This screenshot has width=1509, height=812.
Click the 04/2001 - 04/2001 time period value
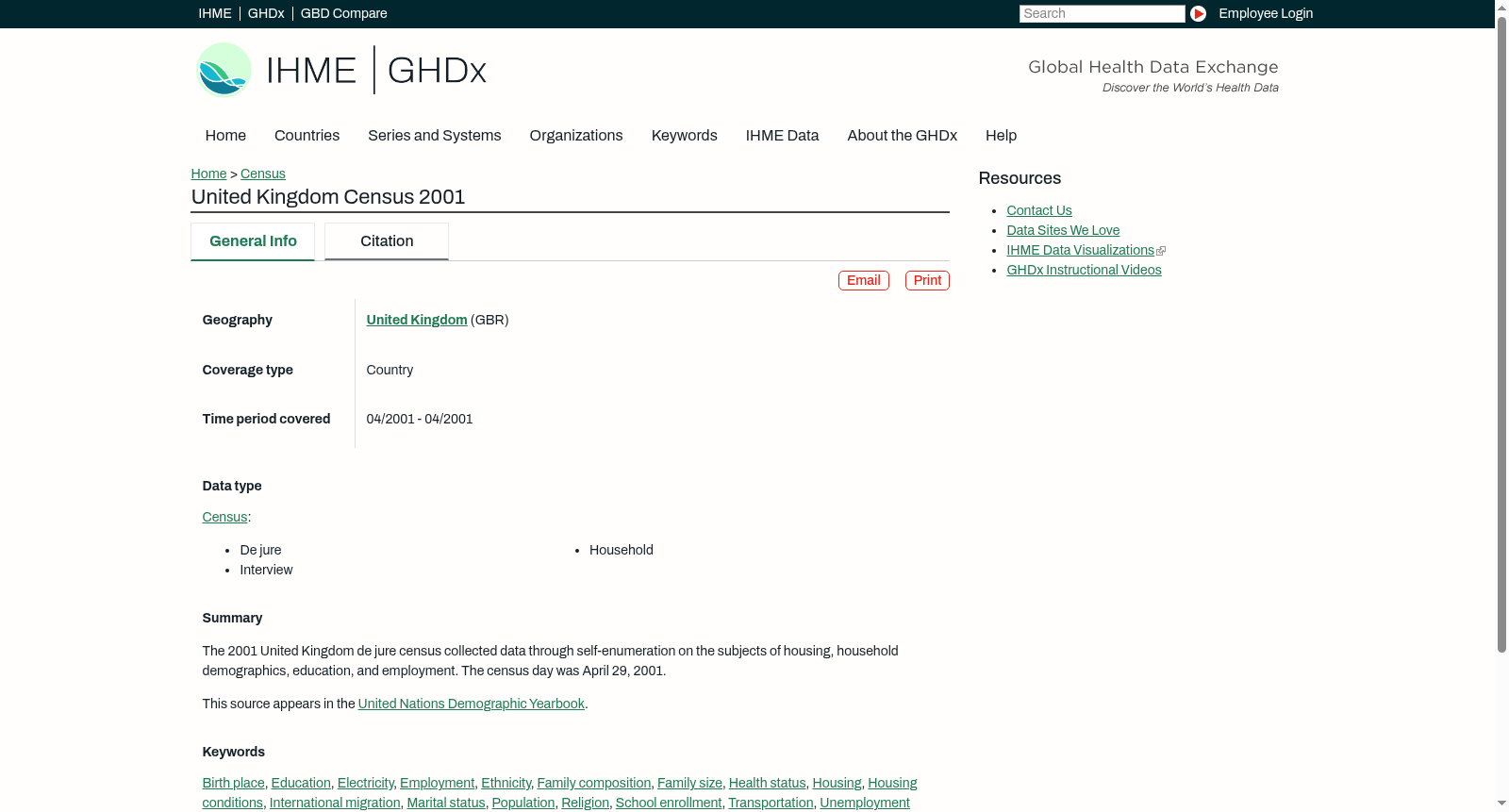[420, 419]
